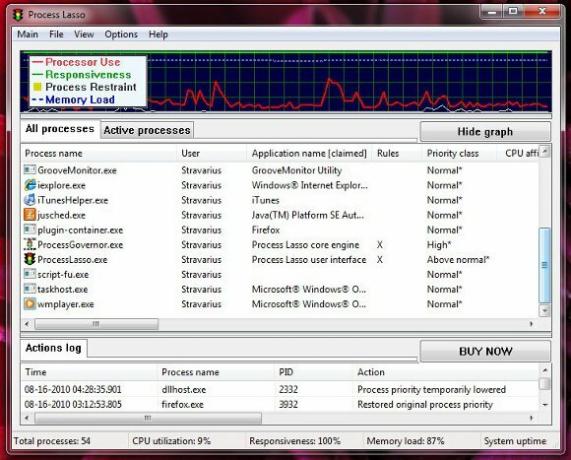Viewport: 571px width, 460px height.
Task: Click the plugin-container.exe icon
Action: pyautogui.click(x=30, y=229)
